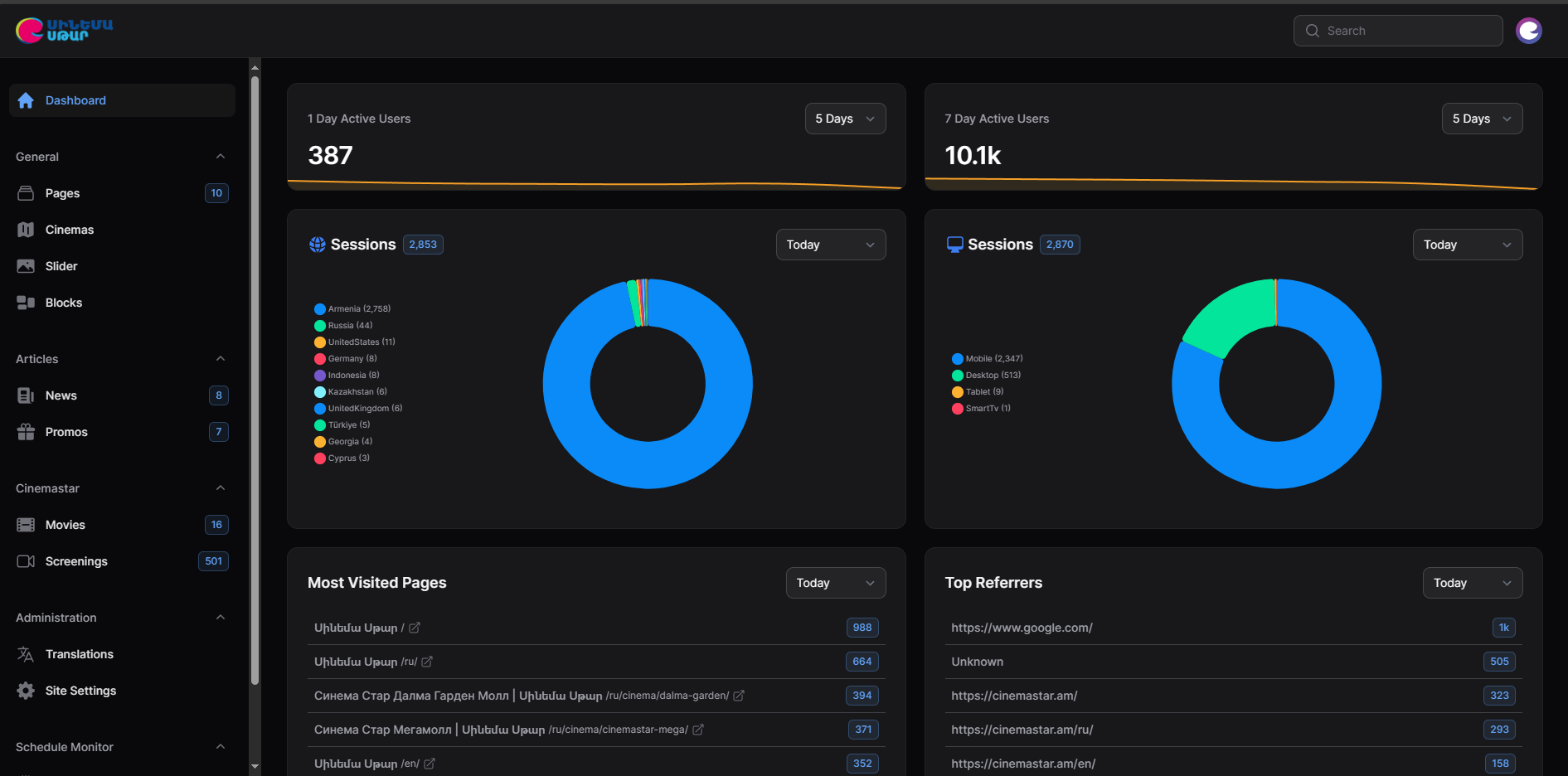This screenshot has width=1568, height=776.
Task: Toggle Kazakhstan legend entry
Action: pyautogui.click(x=351, y=392)
